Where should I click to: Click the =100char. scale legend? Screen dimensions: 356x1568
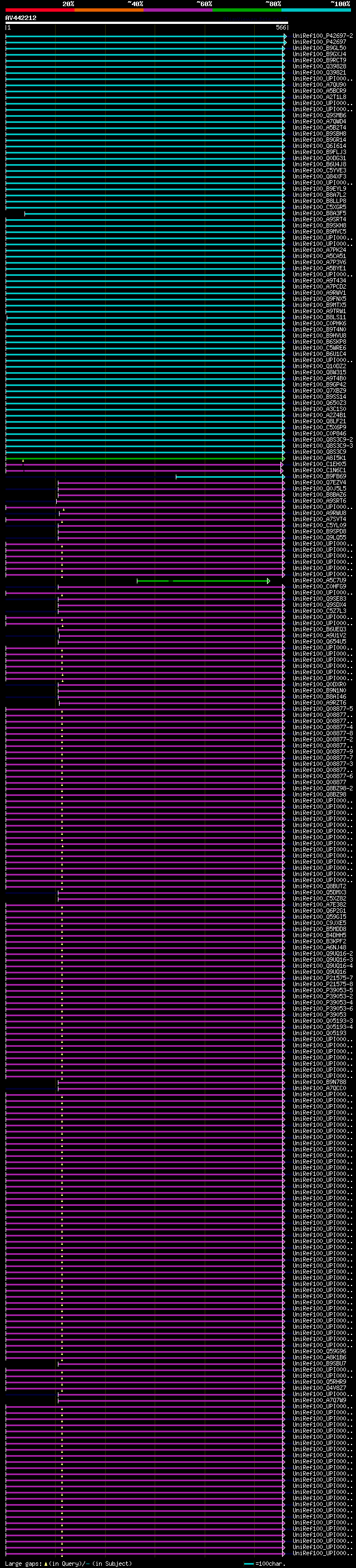point(265,1564)
